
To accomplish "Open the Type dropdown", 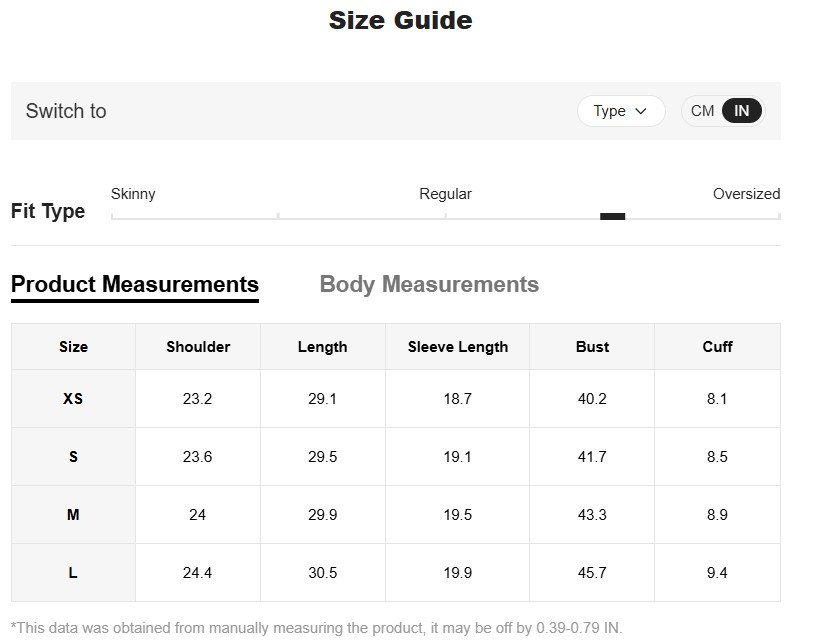I will point(620,111).
